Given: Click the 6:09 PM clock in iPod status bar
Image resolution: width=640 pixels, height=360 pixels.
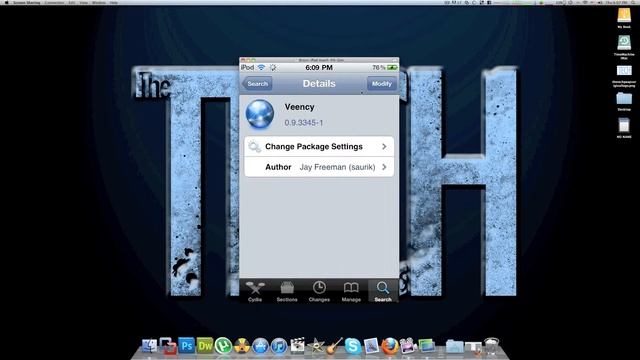Looking at the screenshot, I should coord(319,67).
